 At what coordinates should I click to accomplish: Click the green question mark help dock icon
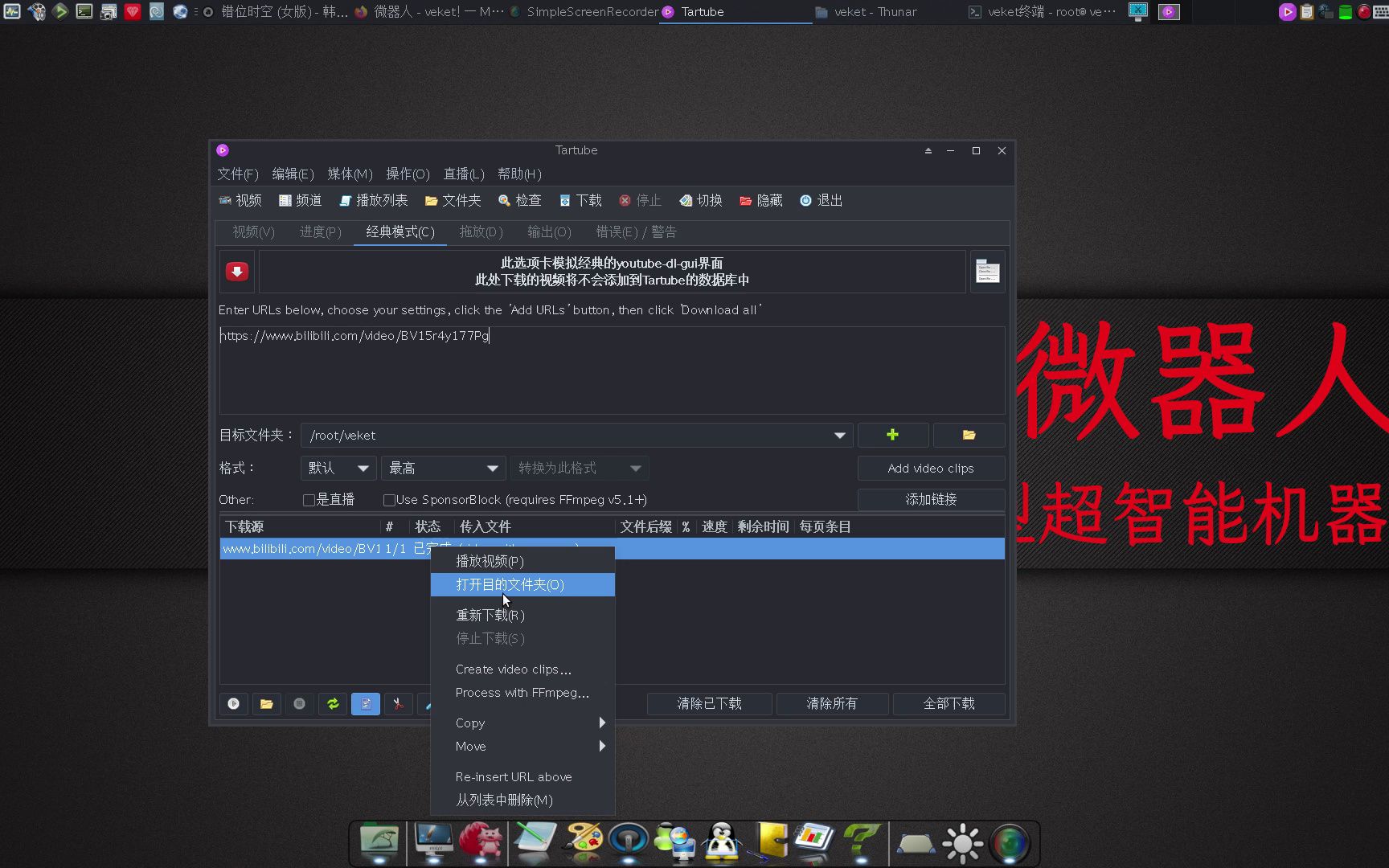pos(861,842)
